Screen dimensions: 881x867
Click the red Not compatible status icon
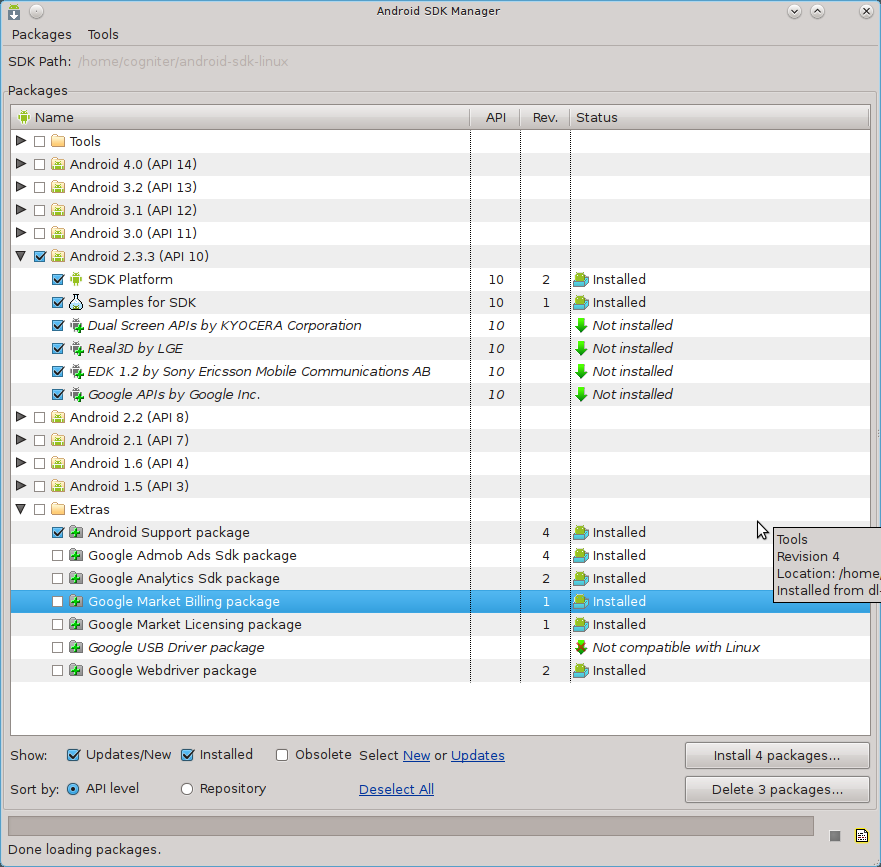coord(581,647)
